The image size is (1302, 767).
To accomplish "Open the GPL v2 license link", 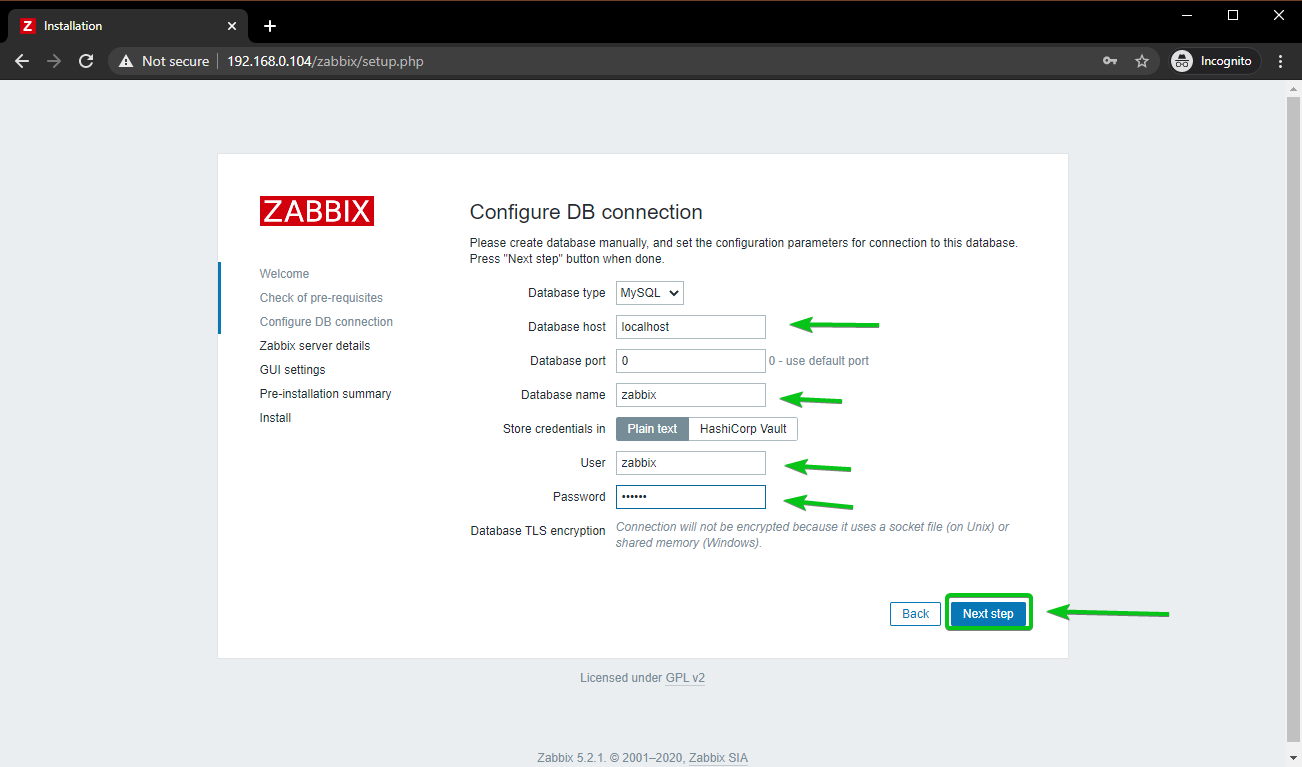I will tap(685, 678).
